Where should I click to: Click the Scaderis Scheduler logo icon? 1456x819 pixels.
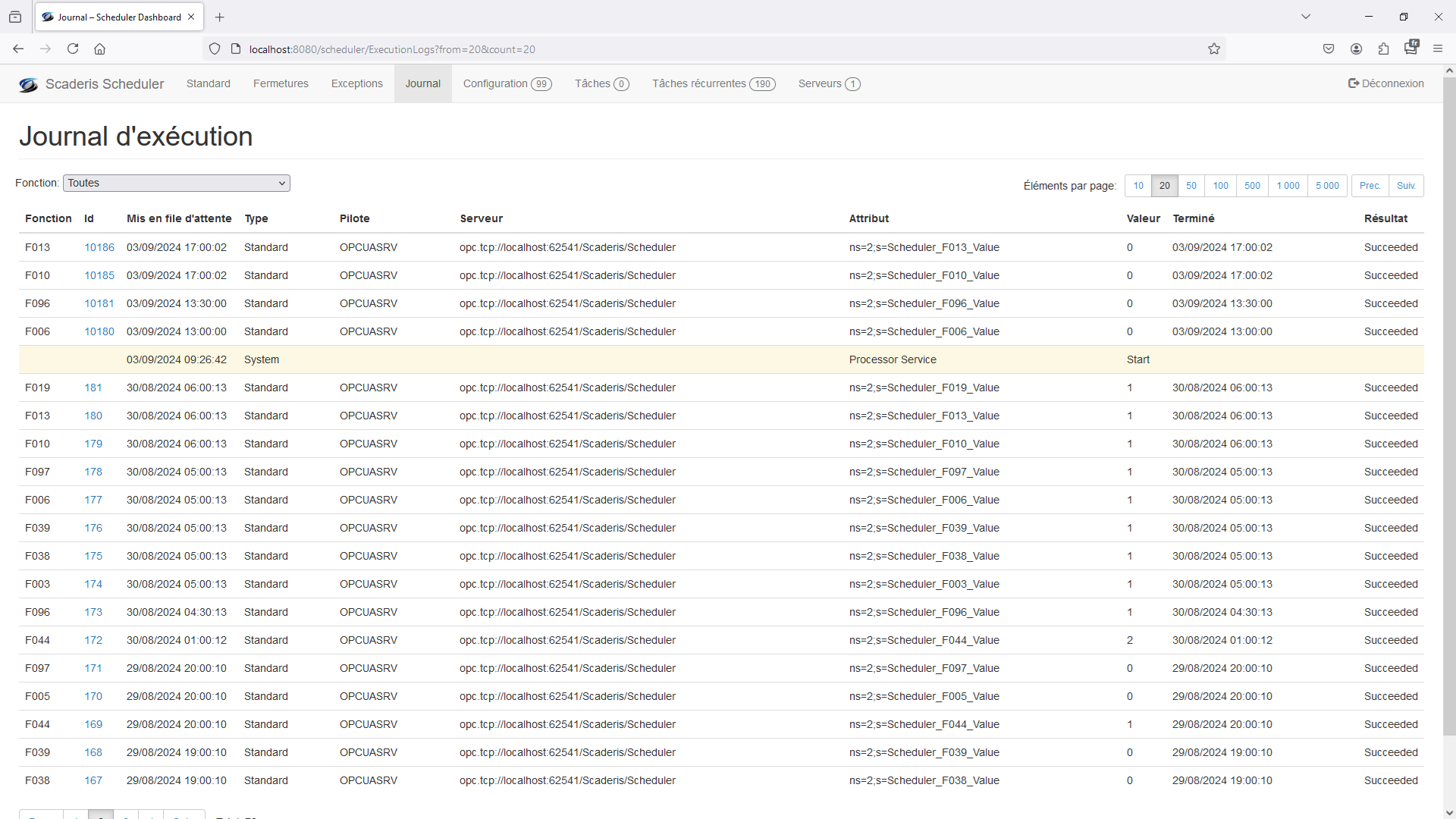pos(28,85)
